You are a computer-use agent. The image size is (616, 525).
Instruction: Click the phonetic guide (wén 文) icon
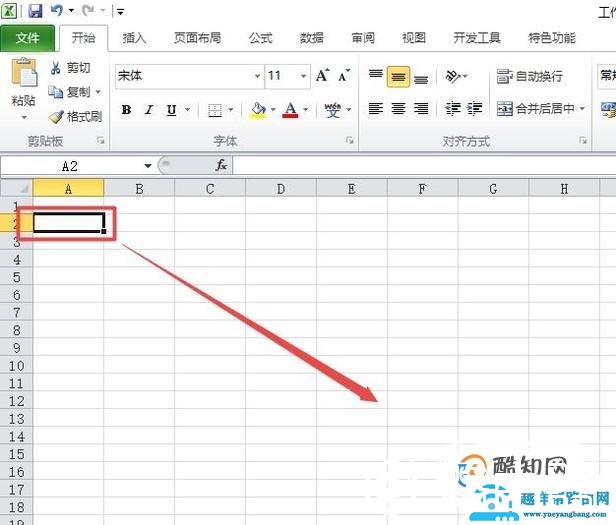point(332,110)
